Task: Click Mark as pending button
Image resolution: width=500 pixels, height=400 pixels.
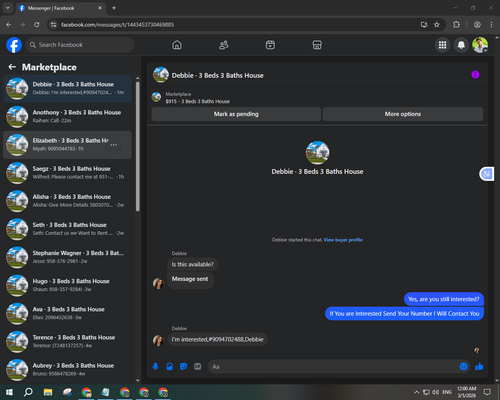Action: 236,114
